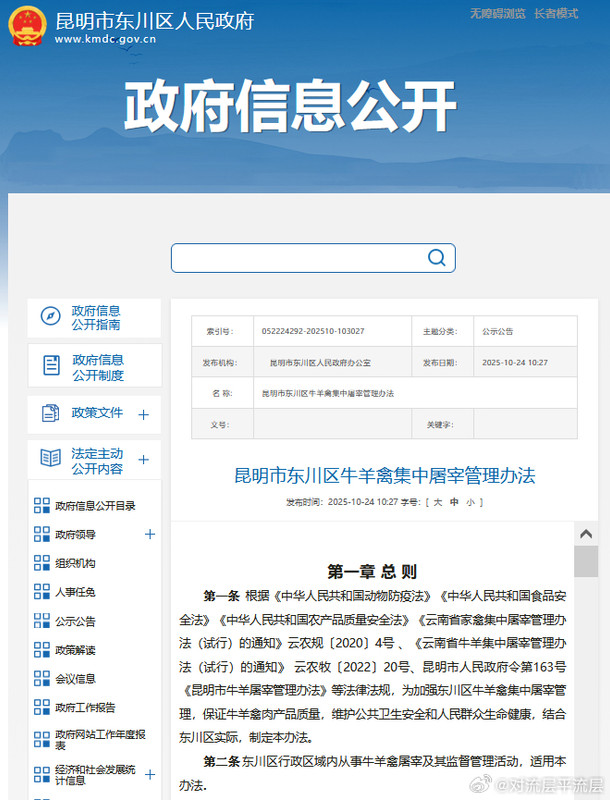
Task: Click the document icon beside 政府信息公开制度
Action: [52, 365]
